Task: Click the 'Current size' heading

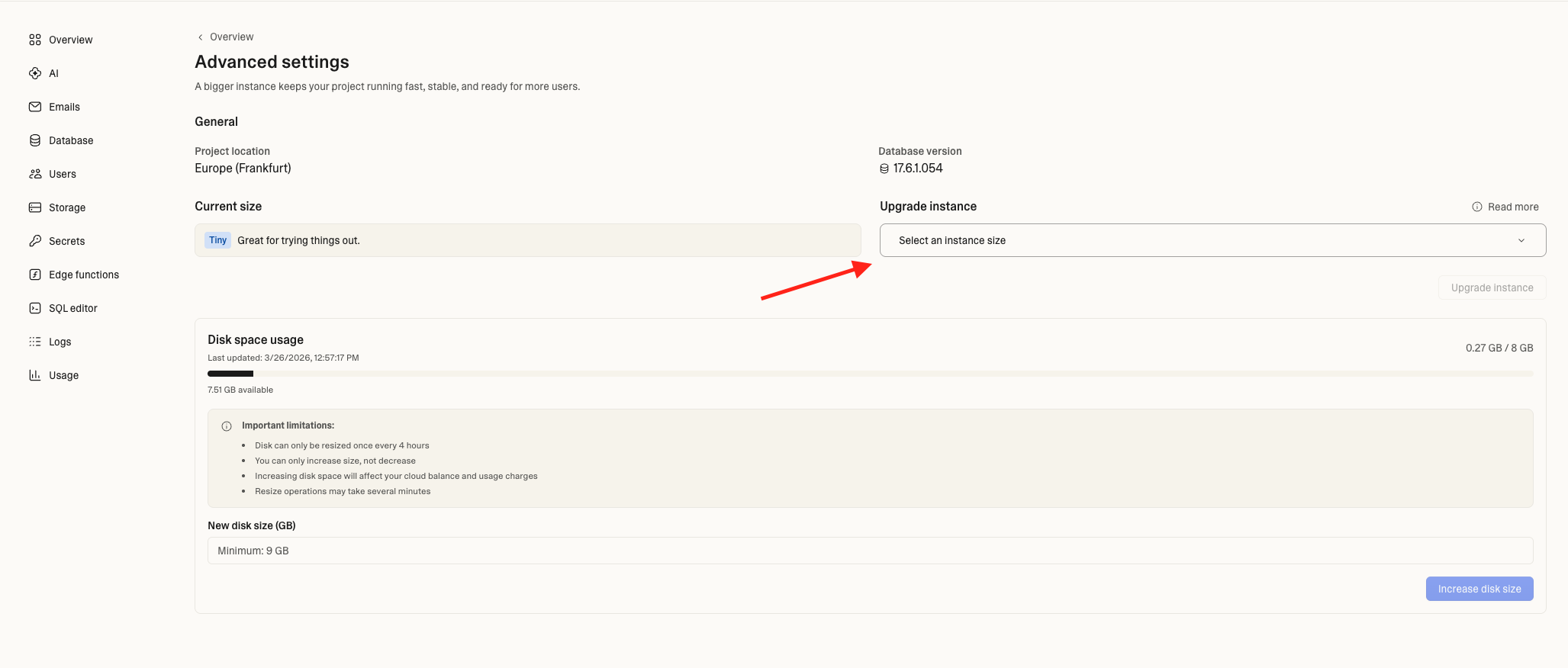Action: click(x=228, y=206)
